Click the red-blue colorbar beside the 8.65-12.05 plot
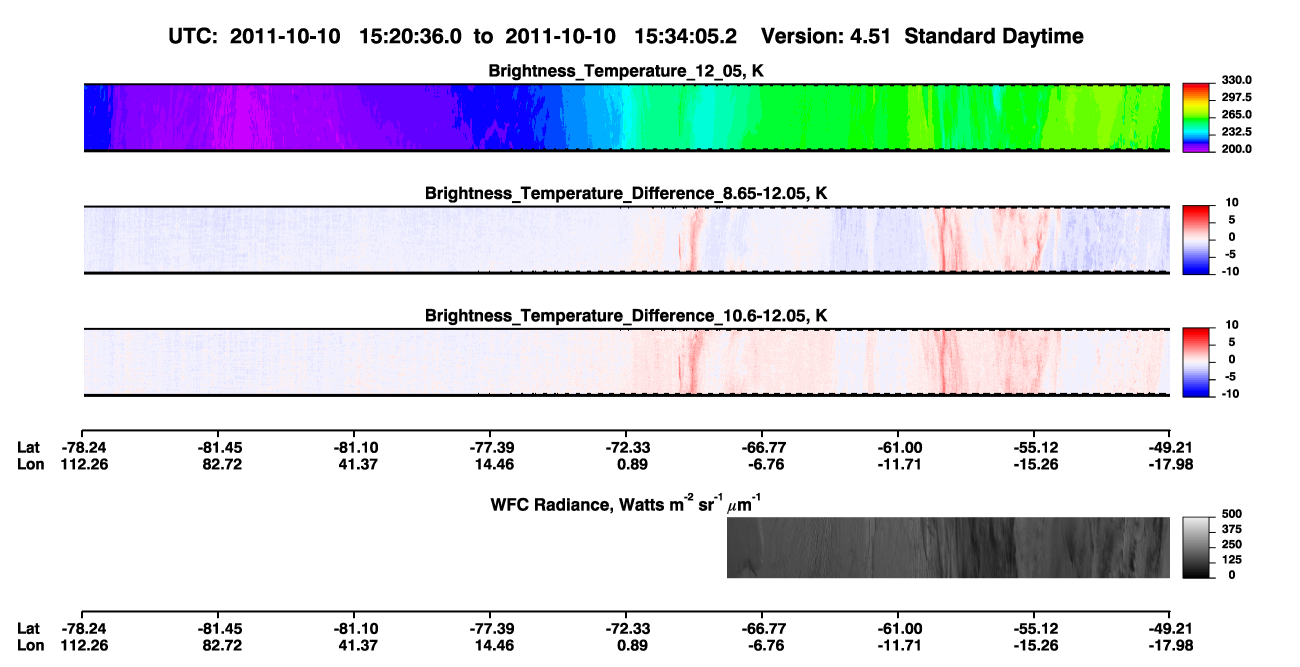The width and height of the screenshot is (1300, 667). point(1196,240)
